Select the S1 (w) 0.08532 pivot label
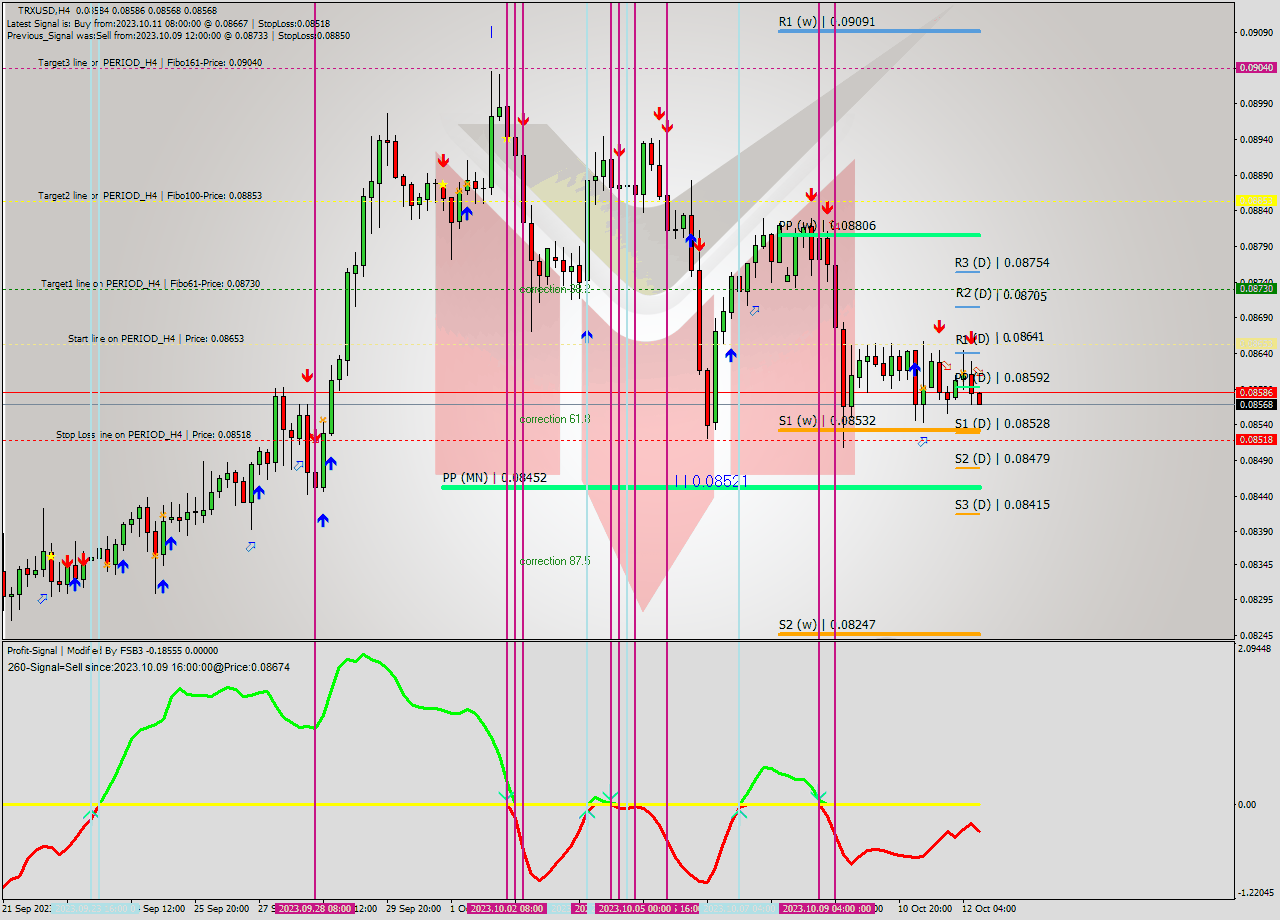The image size is (1280, 920). tap(827, 421)
